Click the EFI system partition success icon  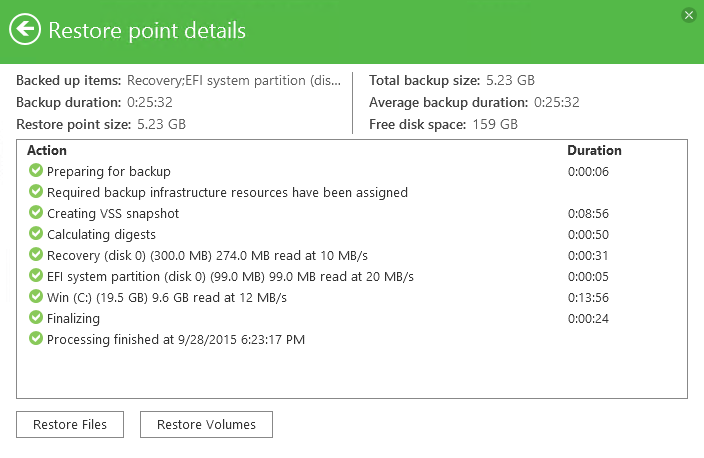[x=36, y=275]
